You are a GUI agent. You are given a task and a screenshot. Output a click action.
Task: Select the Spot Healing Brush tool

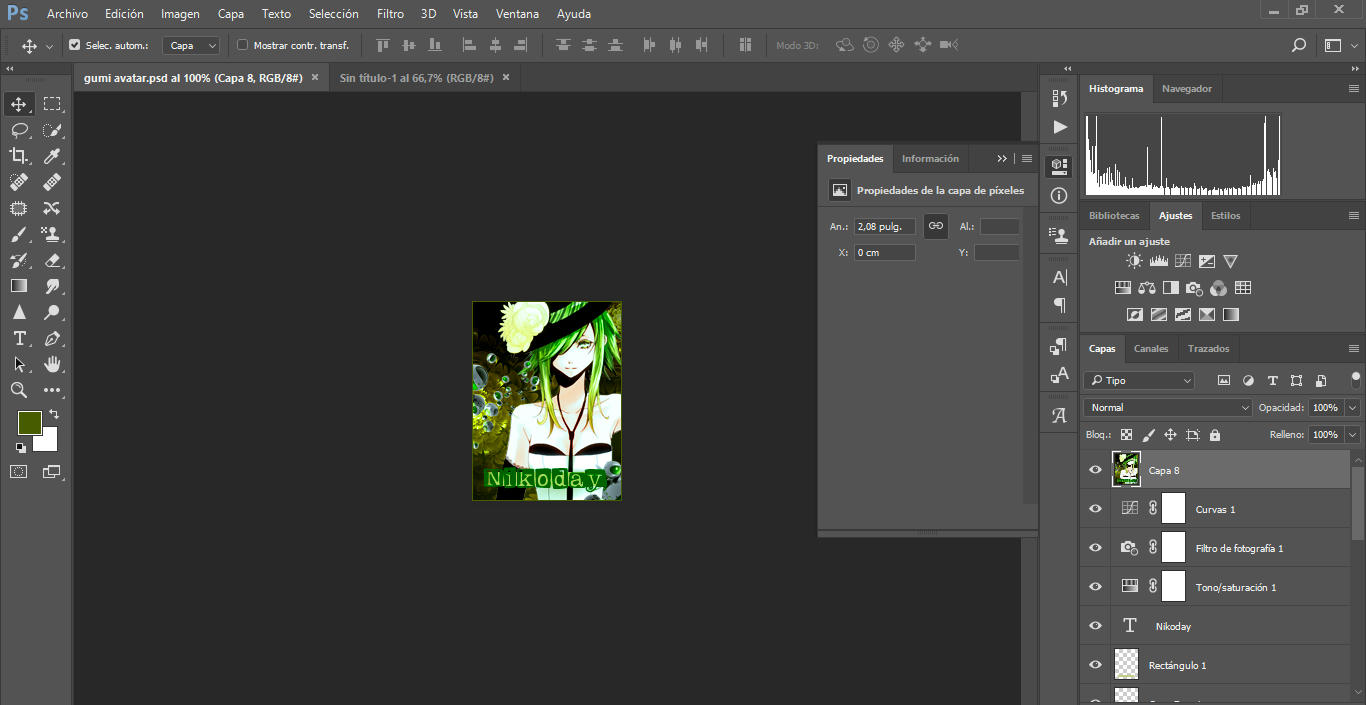pyautogui.click(x=19, y=182)
